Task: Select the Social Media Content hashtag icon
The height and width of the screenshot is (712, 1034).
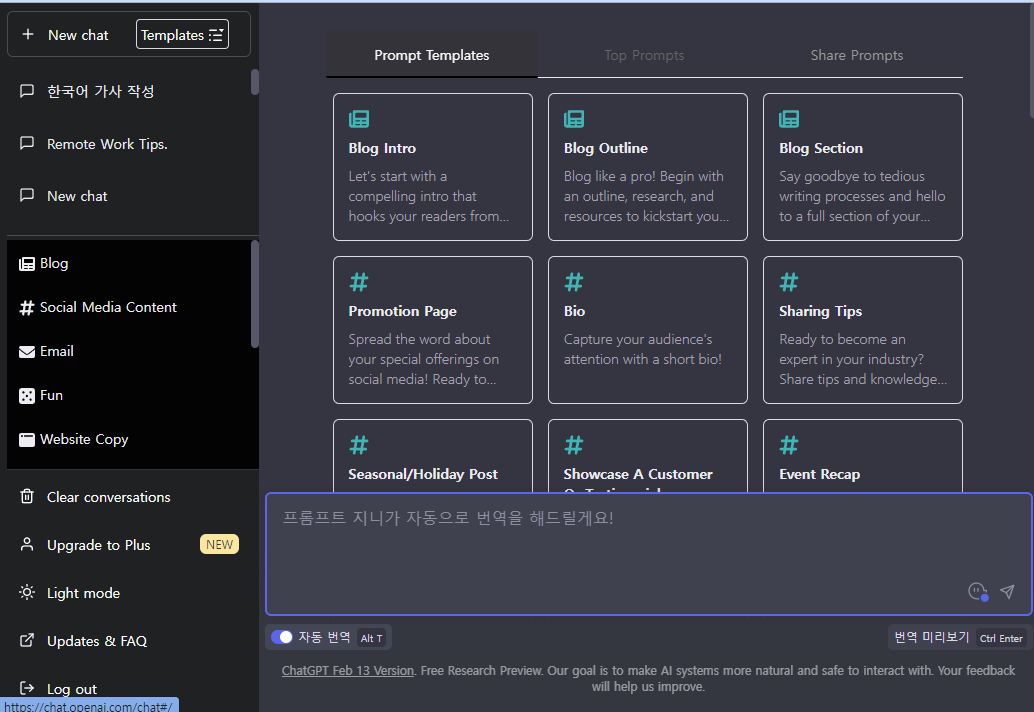Action: click(27, 308)
